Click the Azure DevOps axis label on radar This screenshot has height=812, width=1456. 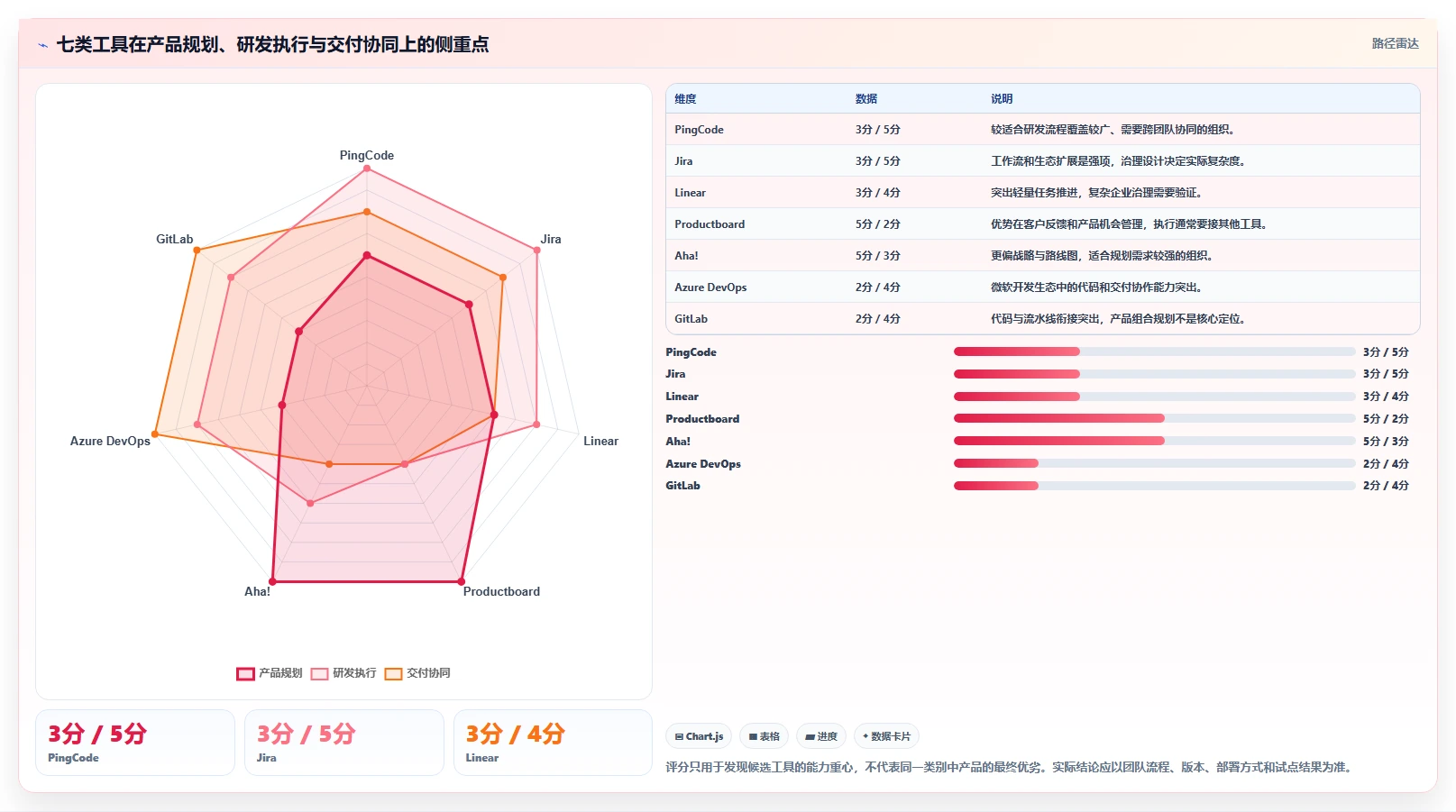point(110,441)
